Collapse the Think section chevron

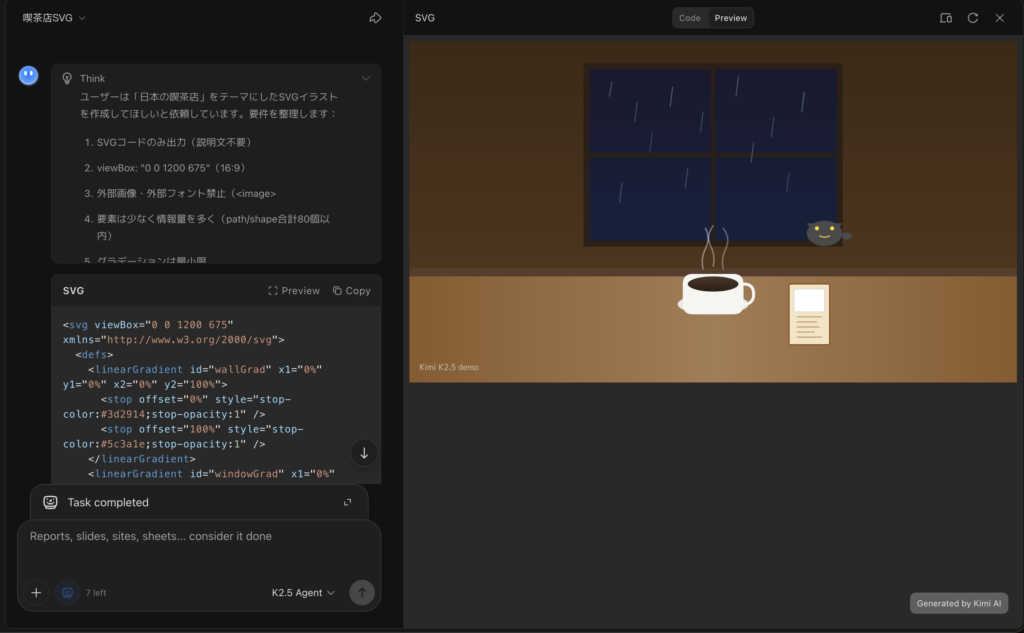click(366, 78)
